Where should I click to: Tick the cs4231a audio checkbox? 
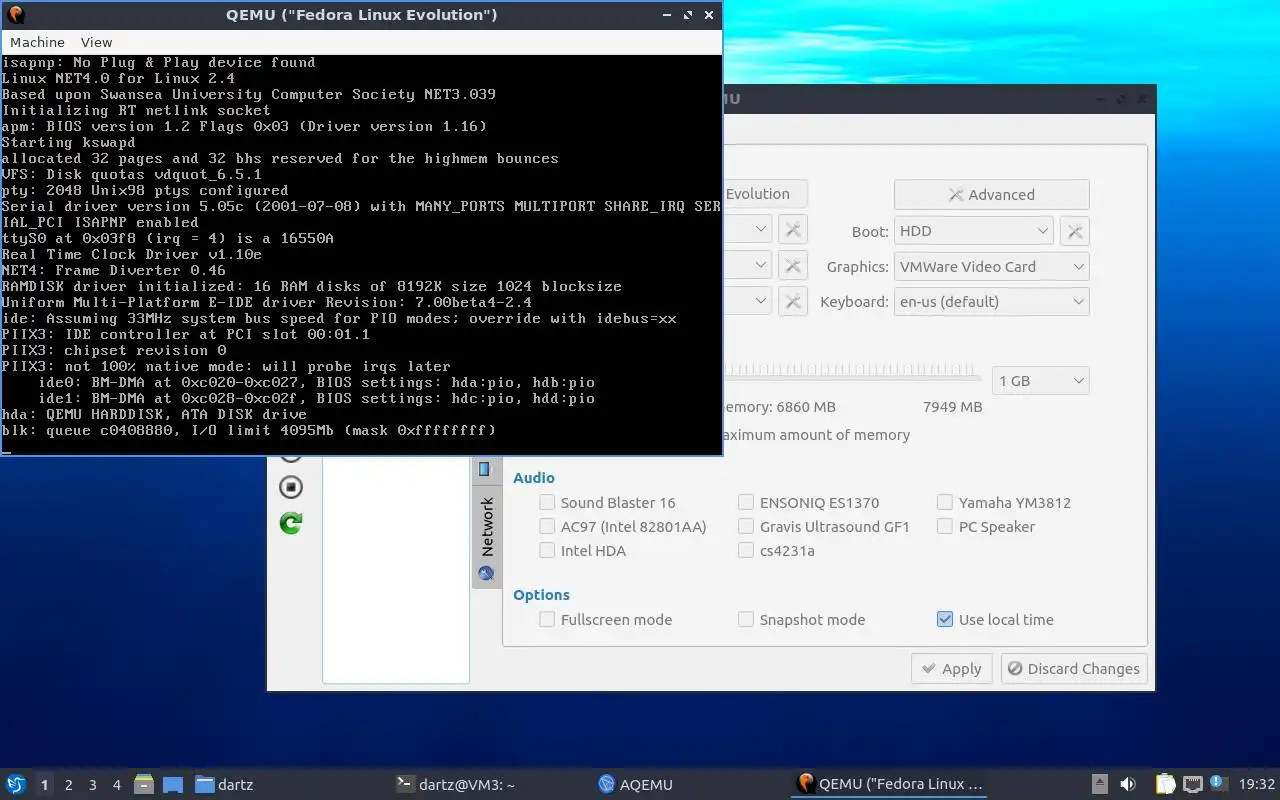(x=746, y=551)
